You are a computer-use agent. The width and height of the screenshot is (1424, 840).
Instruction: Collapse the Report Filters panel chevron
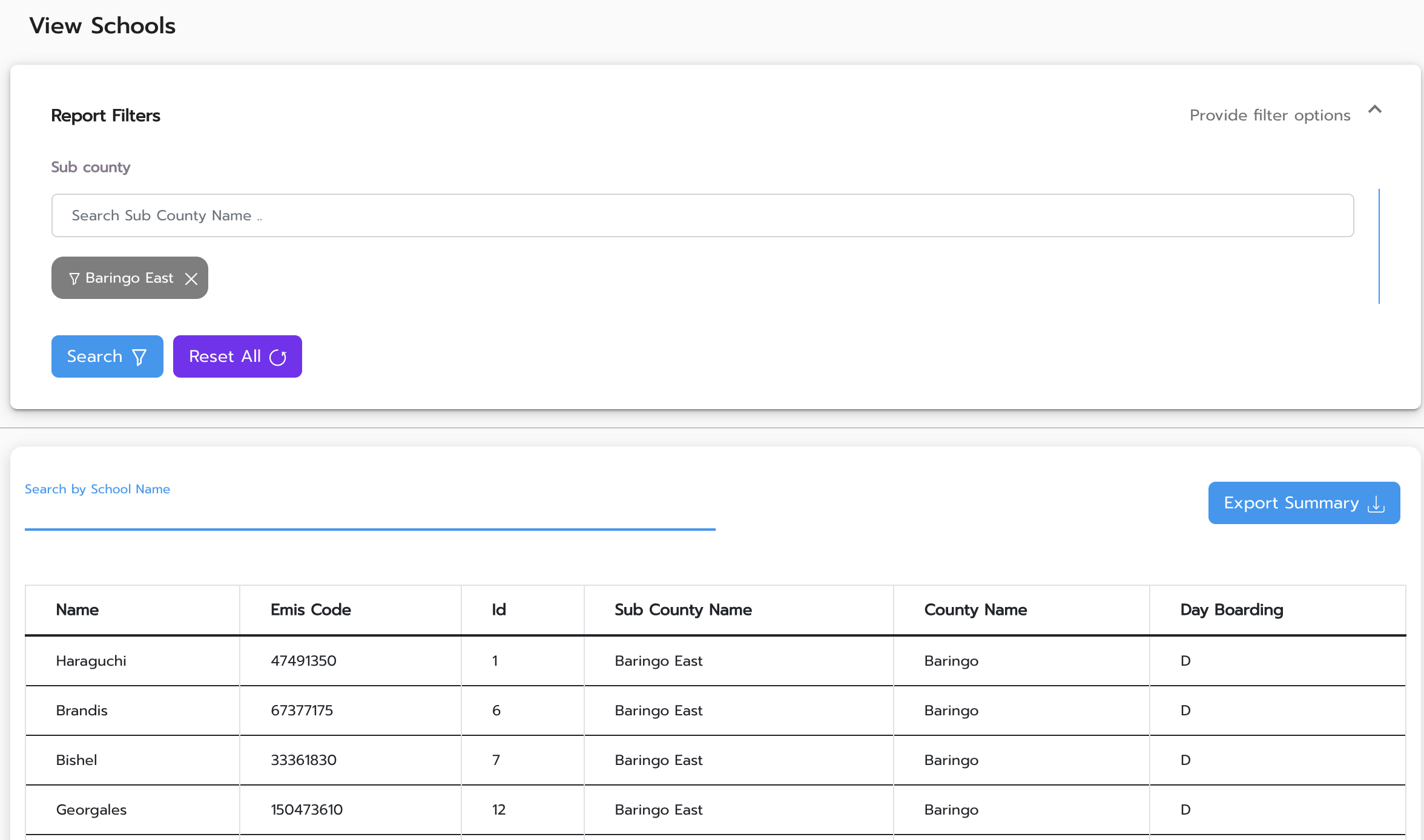1374,110
